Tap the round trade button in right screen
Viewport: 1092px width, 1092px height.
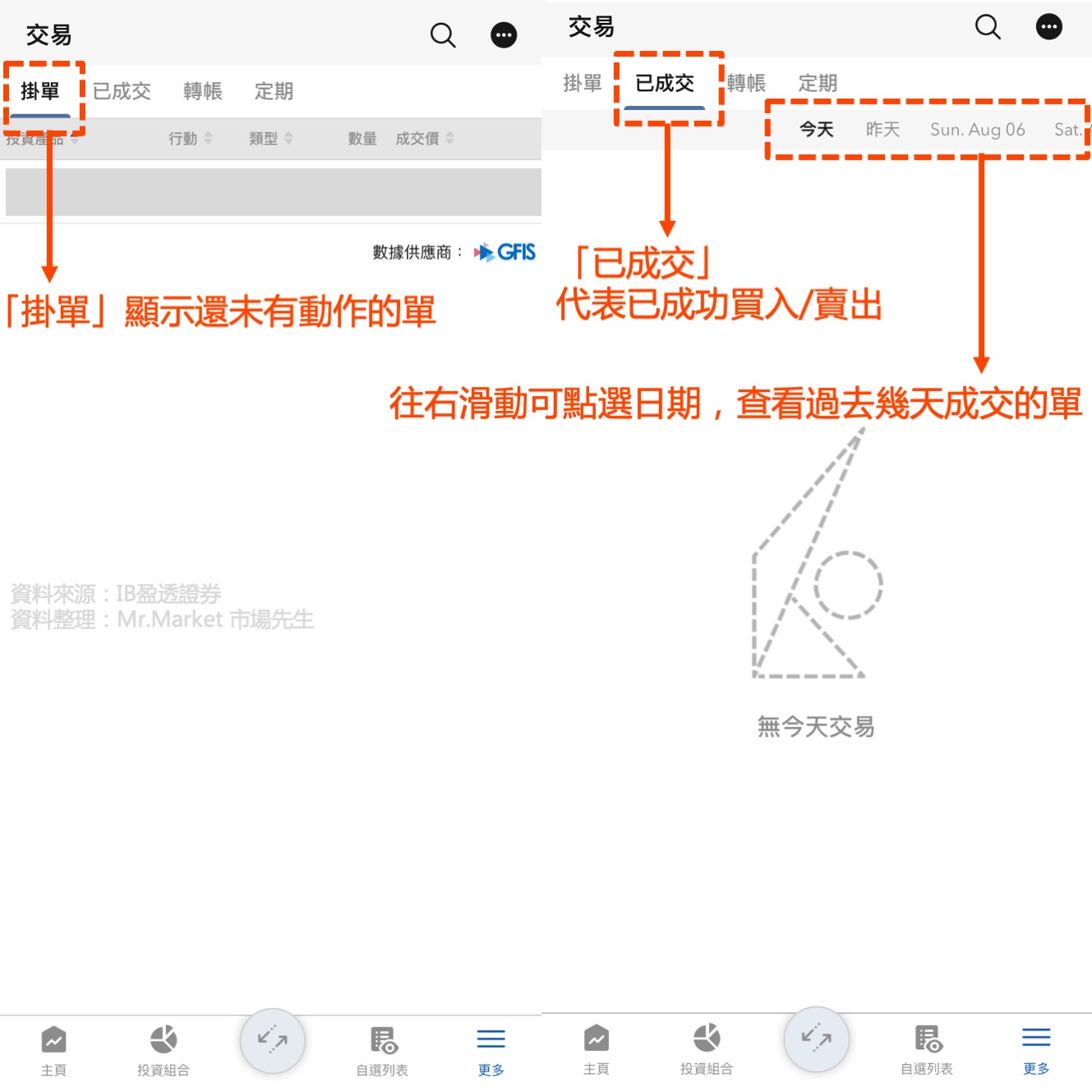coord(817,1039)
